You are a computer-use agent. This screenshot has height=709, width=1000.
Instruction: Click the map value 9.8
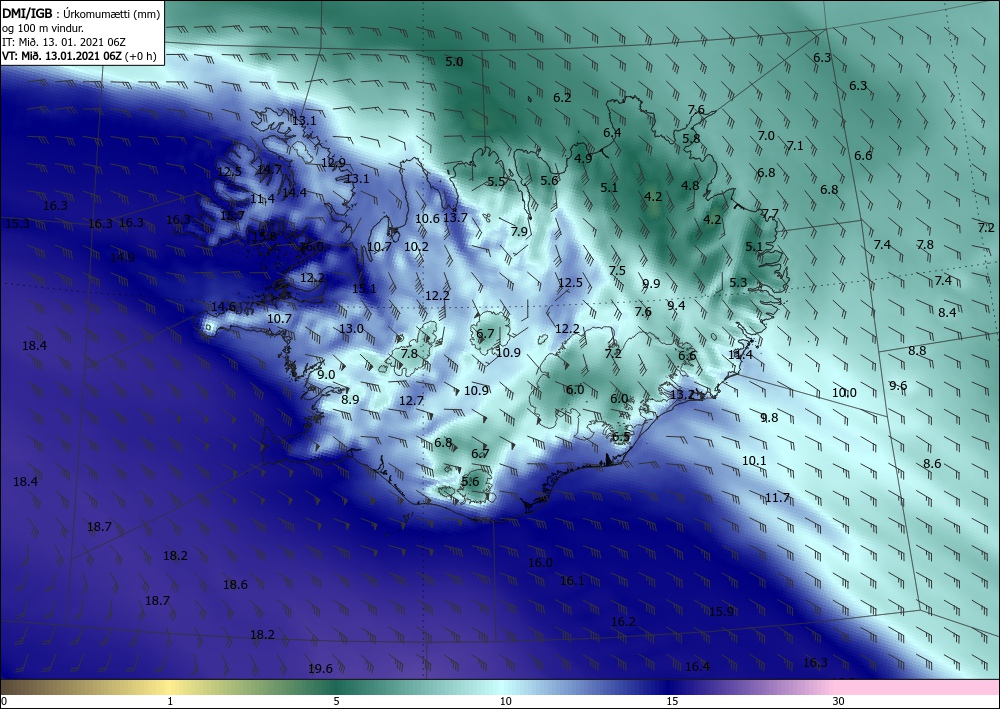pos(770,418)
